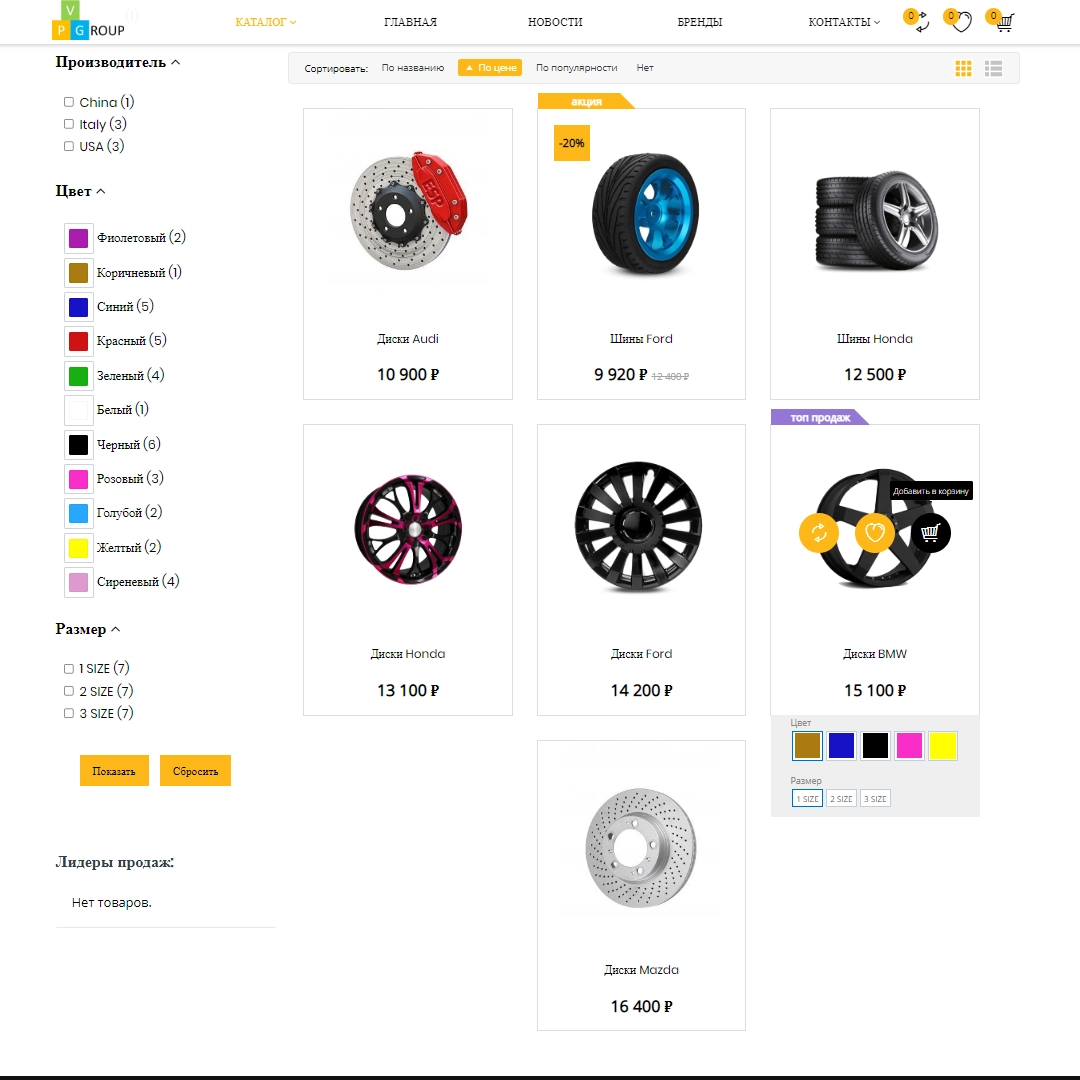Add Диски BMW to cart via cart icon
The height and width of the screenshot is (1080, 1080).
tap(931, 533)
